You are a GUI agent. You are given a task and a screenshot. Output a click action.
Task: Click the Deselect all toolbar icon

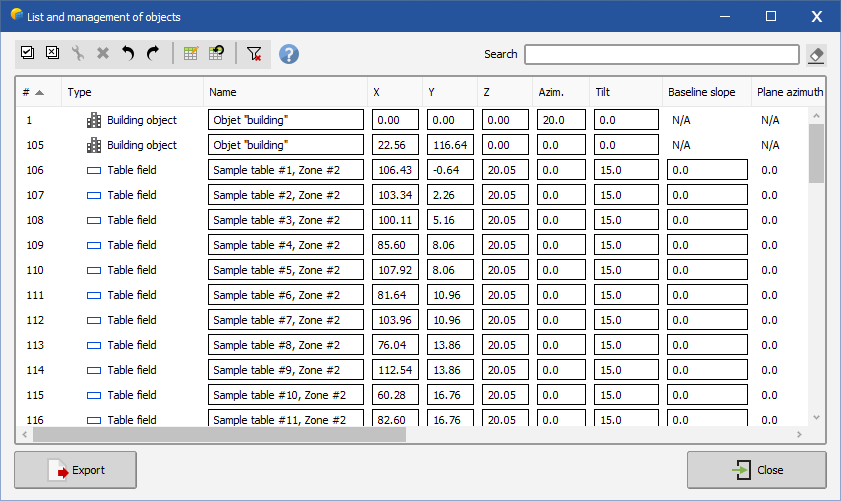pyautogui.click(x=52, y=54)
